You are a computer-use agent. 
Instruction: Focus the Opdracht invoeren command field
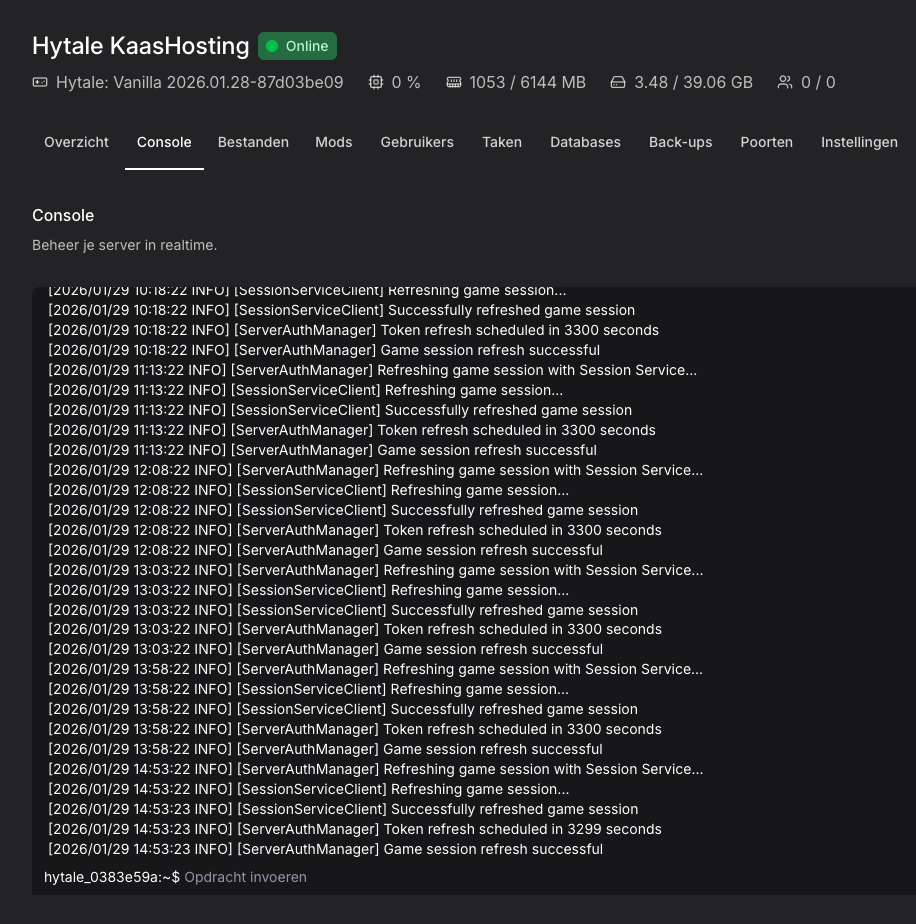[246, 877]
